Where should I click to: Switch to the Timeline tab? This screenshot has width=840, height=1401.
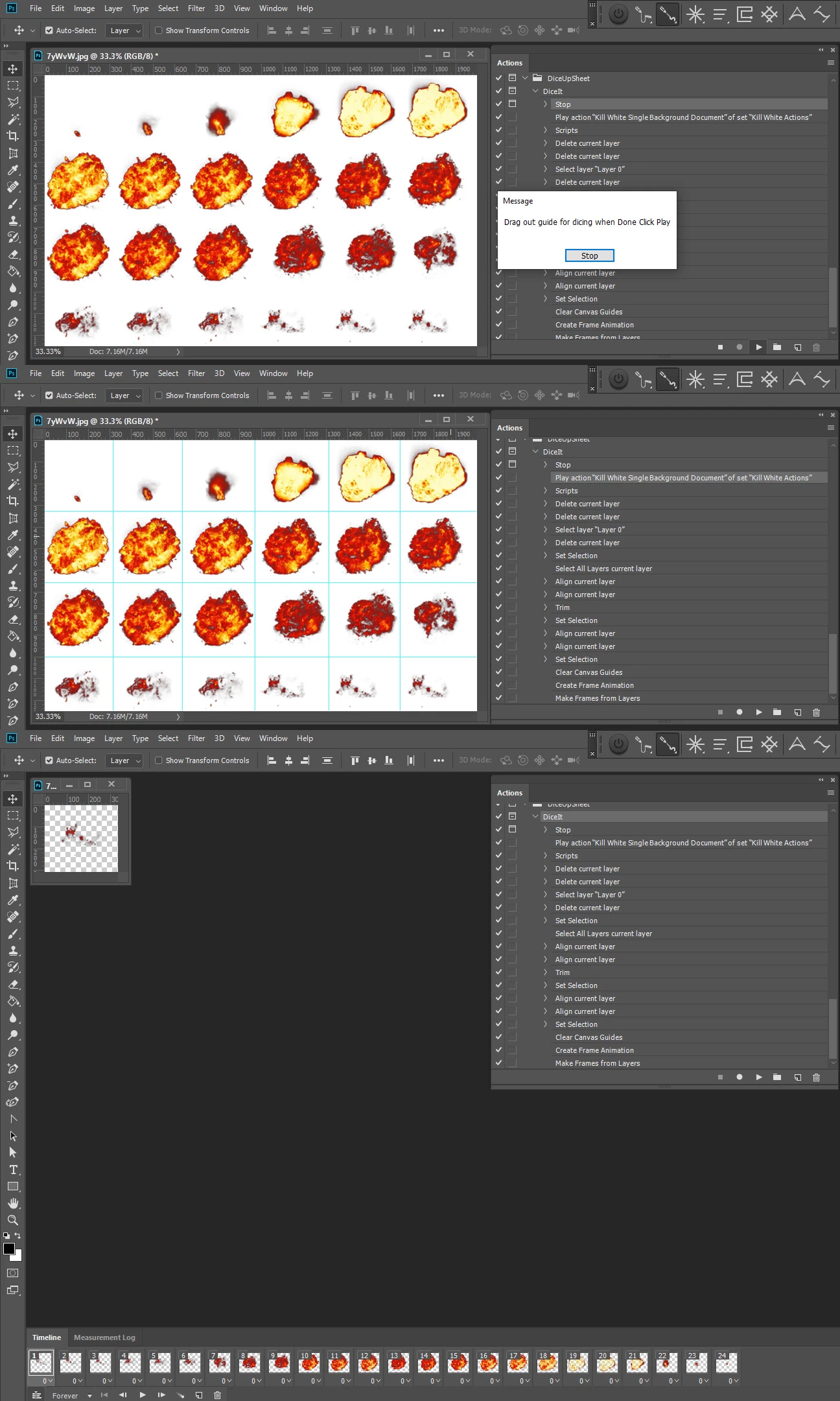click(47, 1337)
